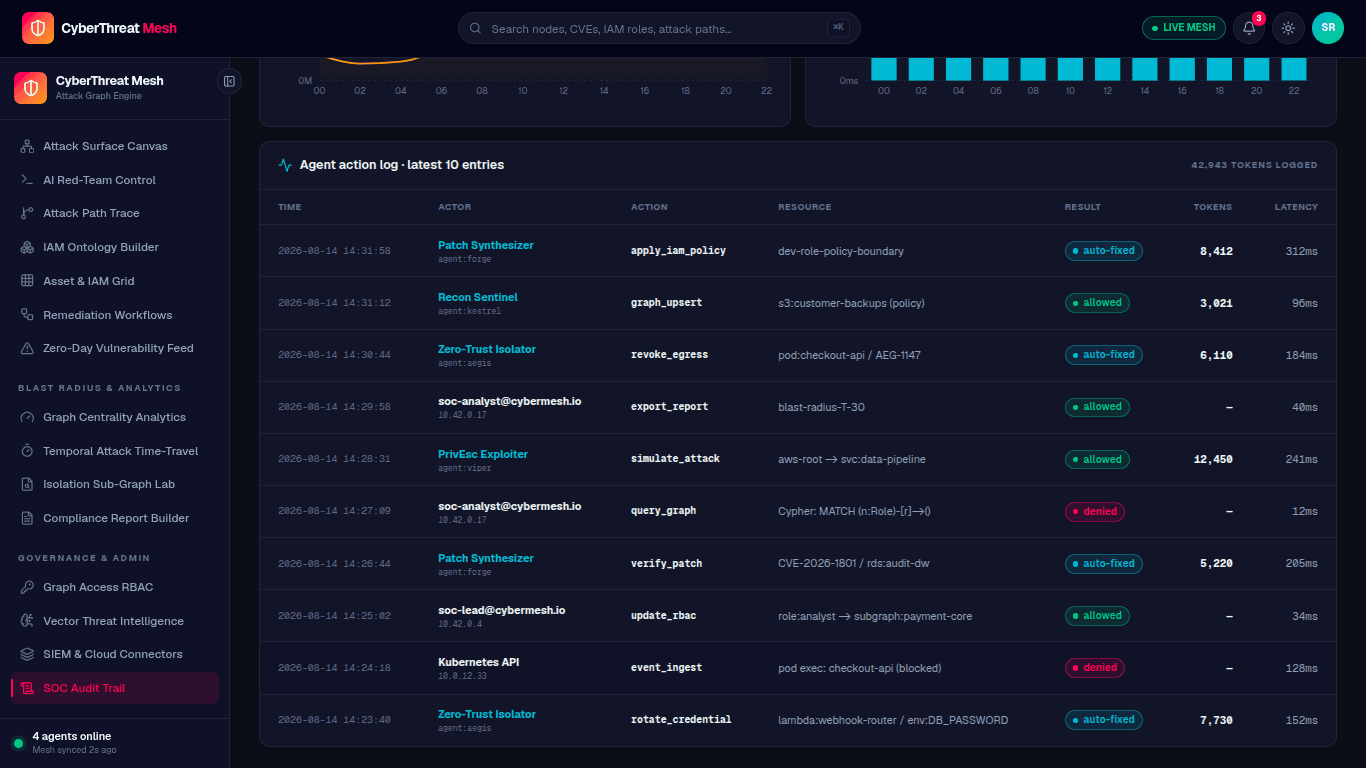Click the Graph Centrality Analytics gauge icon
This screenshot has width=1366, height=768.
[27, 417]
